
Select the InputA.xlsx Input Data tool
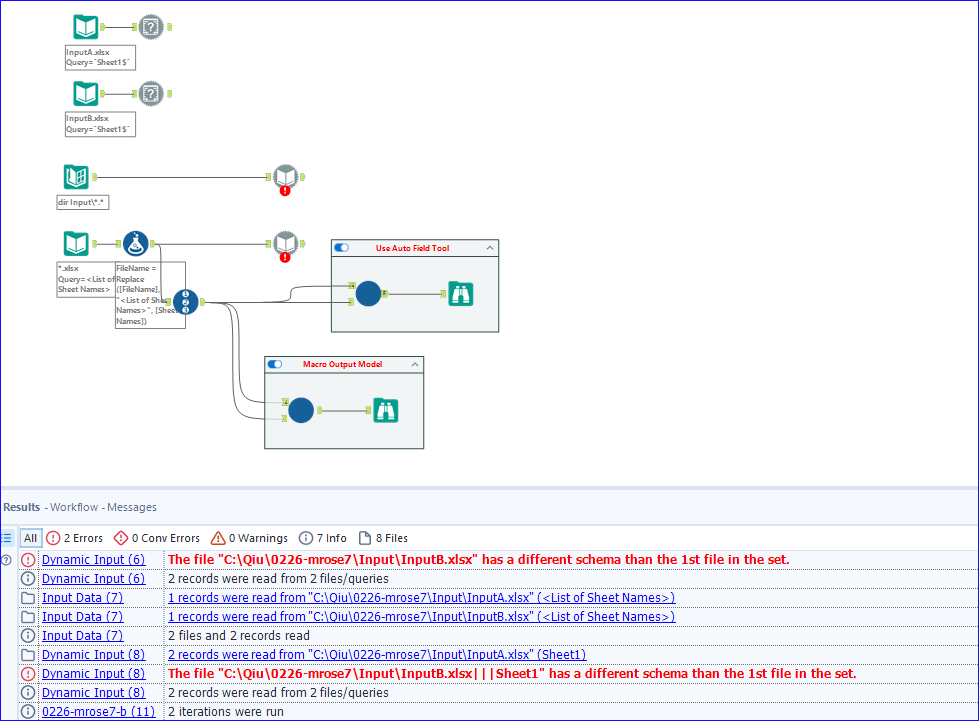pyautogui.click(x=84, y=27)
